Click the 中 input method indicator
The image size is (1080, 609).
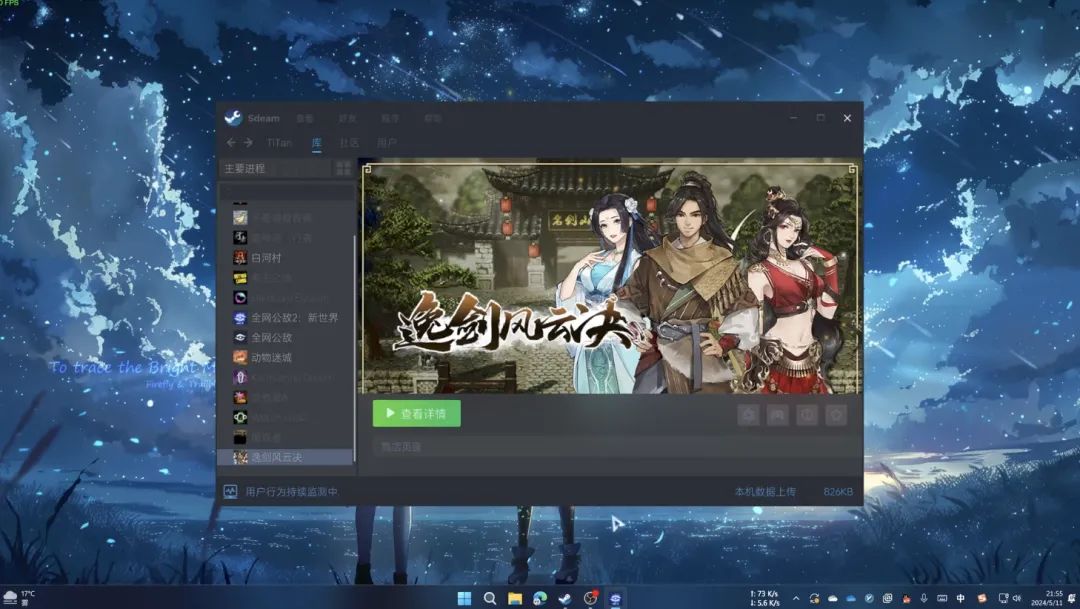point(960,598)
